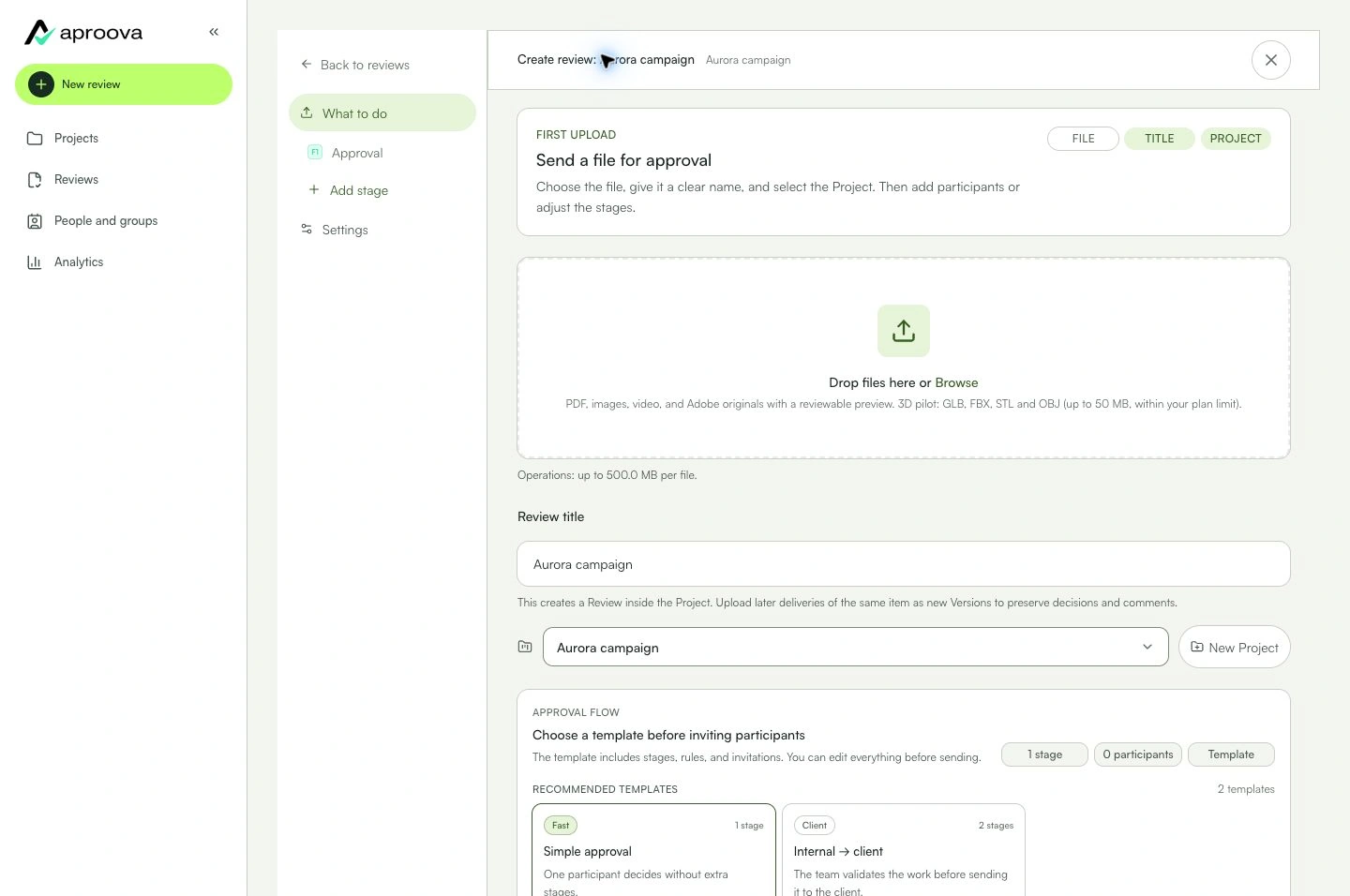Click the '2 templates' count text
Viewport: 1350px width, 896px height.
[x=1246, y=789]
